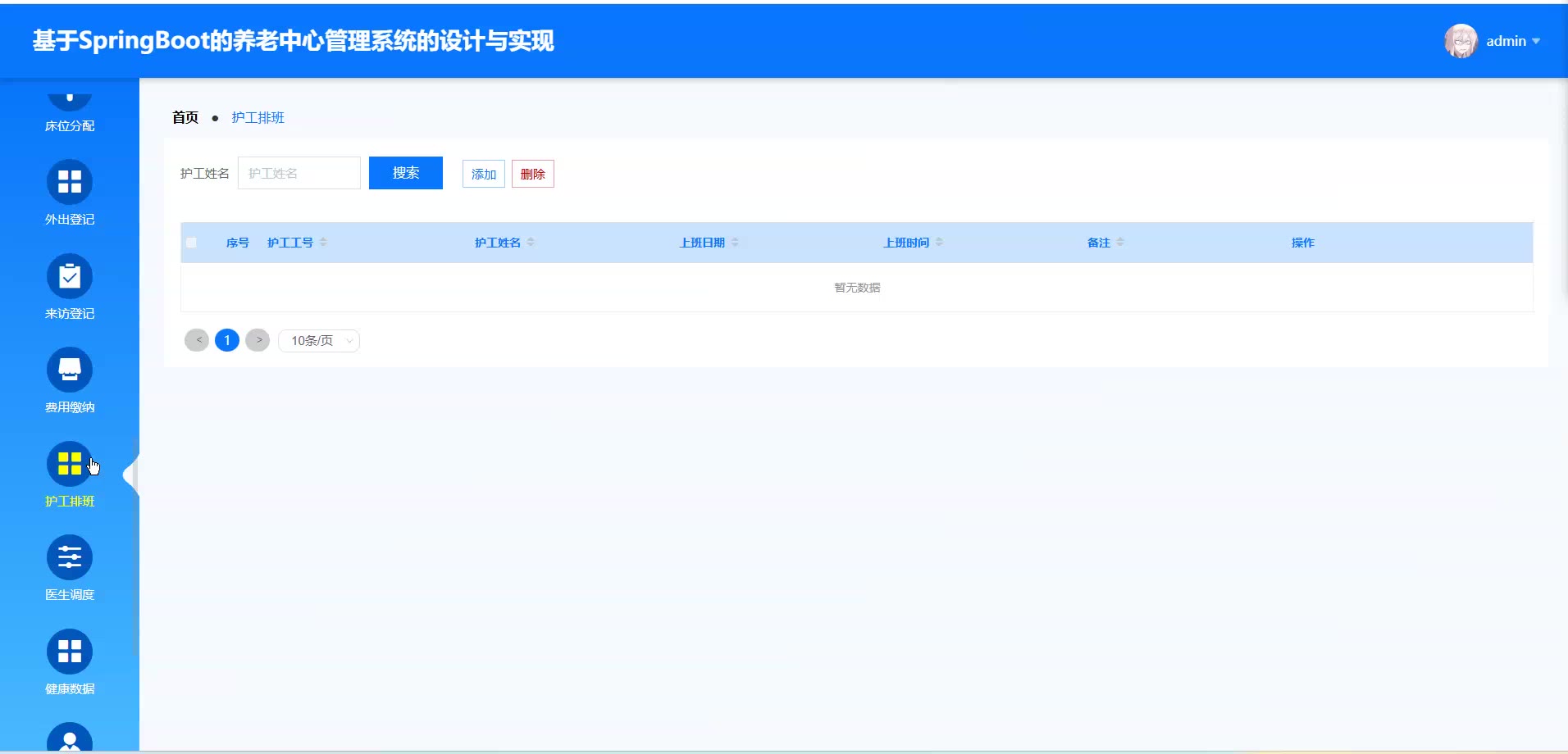Toggle the select-all checkbox in table header
This screenshot has height=754, width=1568.
coord(191,243)
